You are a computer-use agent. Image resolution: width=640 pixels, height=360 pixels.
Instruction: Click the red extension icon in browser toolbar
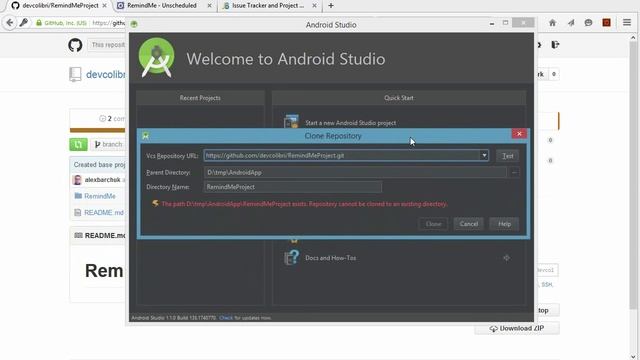pos(606,23)
